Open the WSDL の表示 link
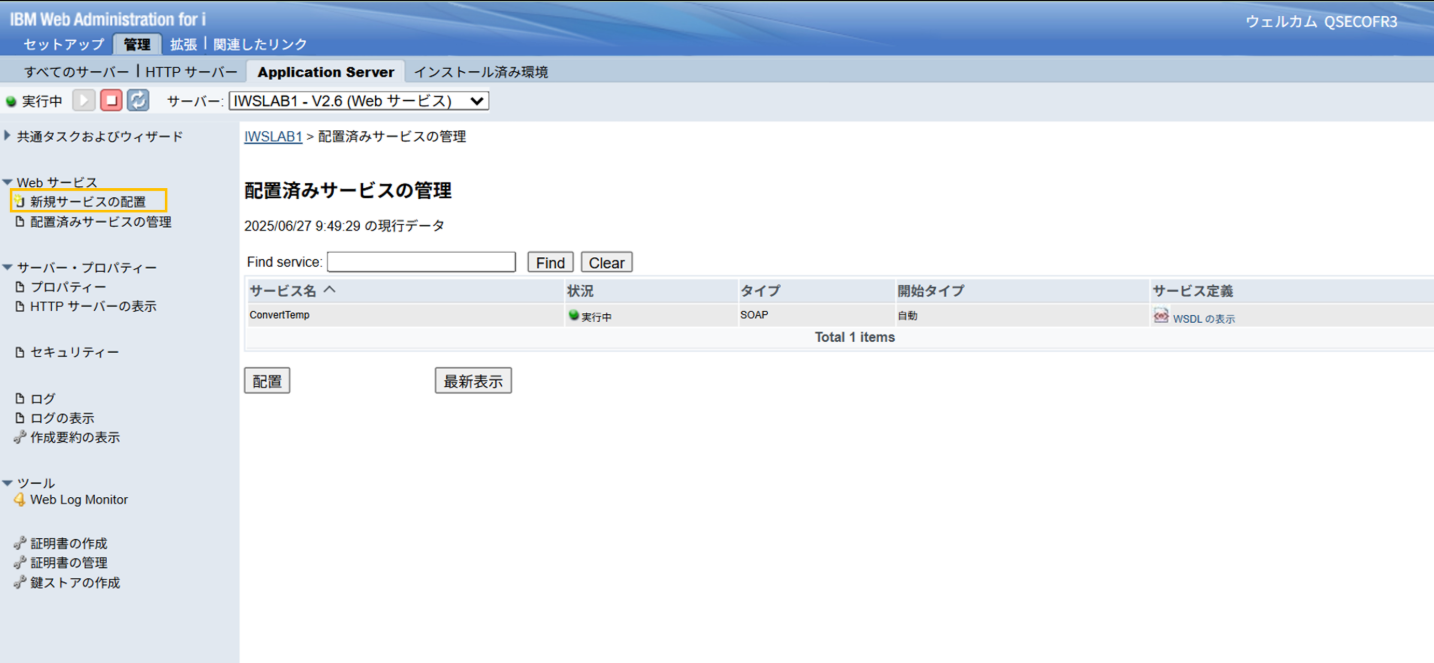The image size is (1434, 663). (x=1204, y=318)
